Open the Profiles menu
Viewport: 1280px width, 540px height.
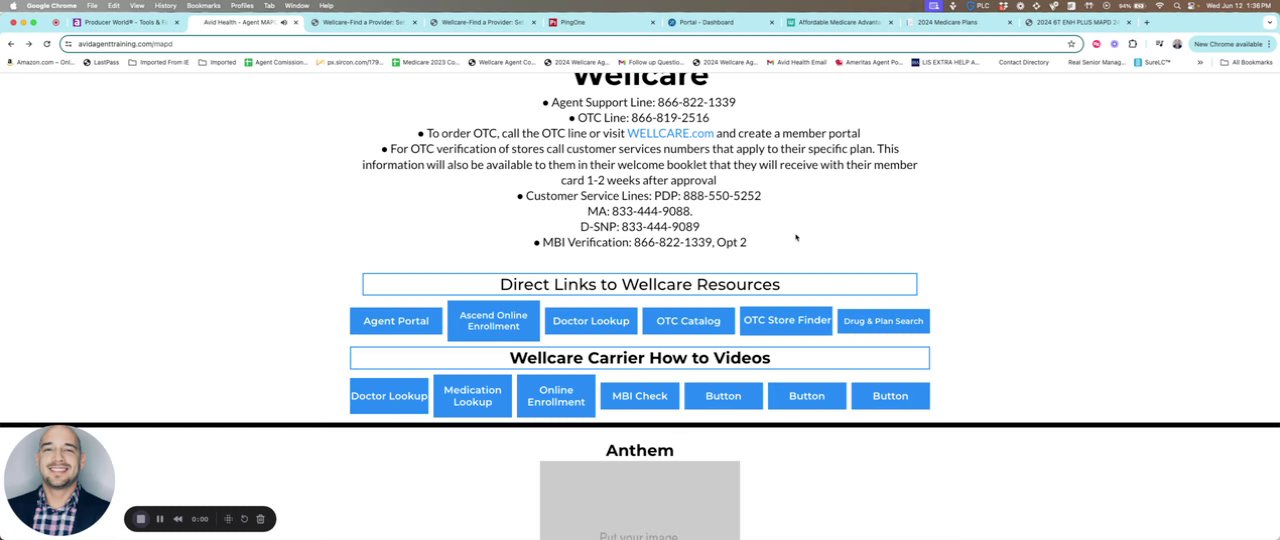(x=242, y=6)
